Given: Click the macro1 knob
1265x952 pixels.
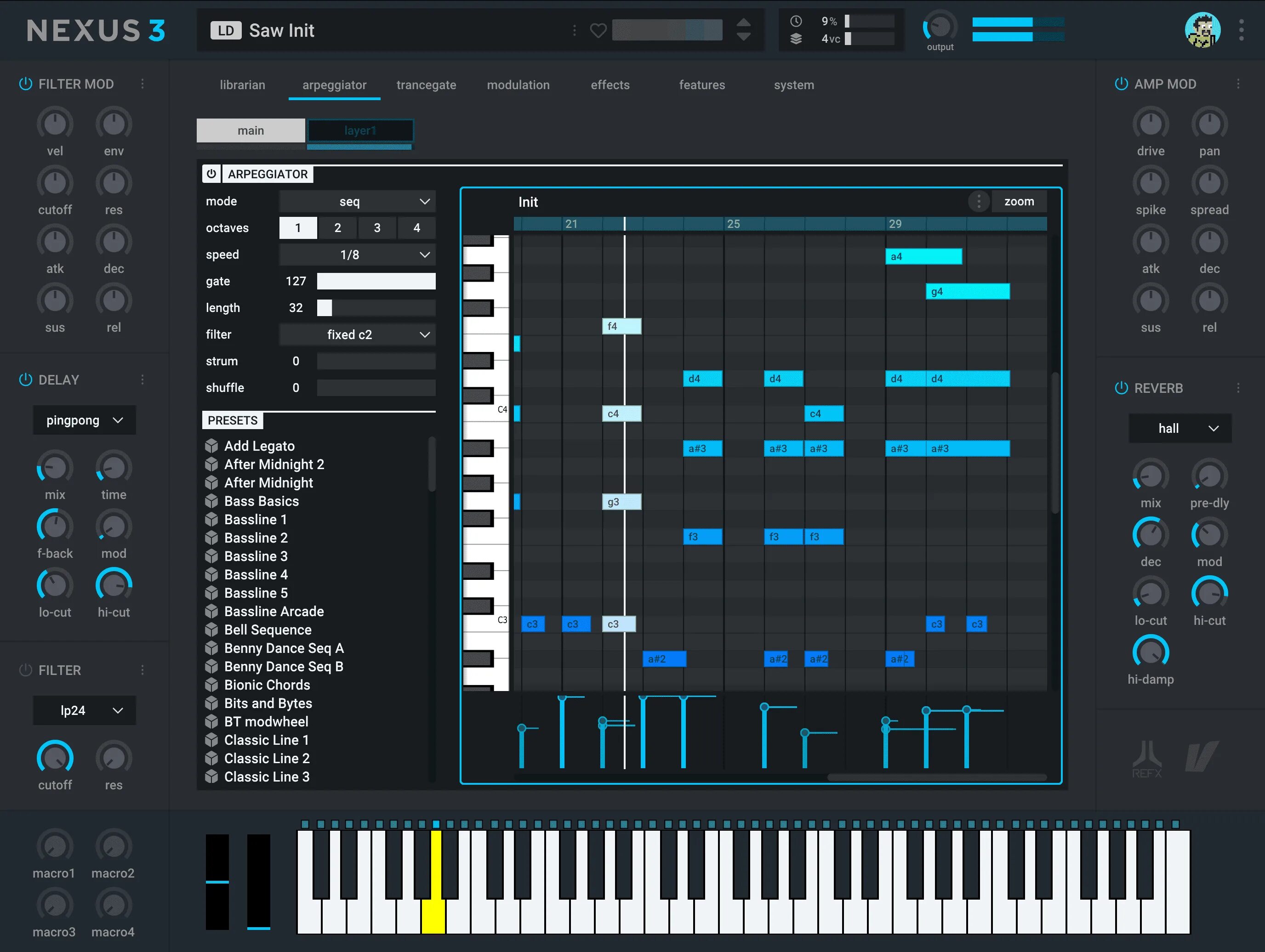Looking at the screenshot, I should pos(55,846).
